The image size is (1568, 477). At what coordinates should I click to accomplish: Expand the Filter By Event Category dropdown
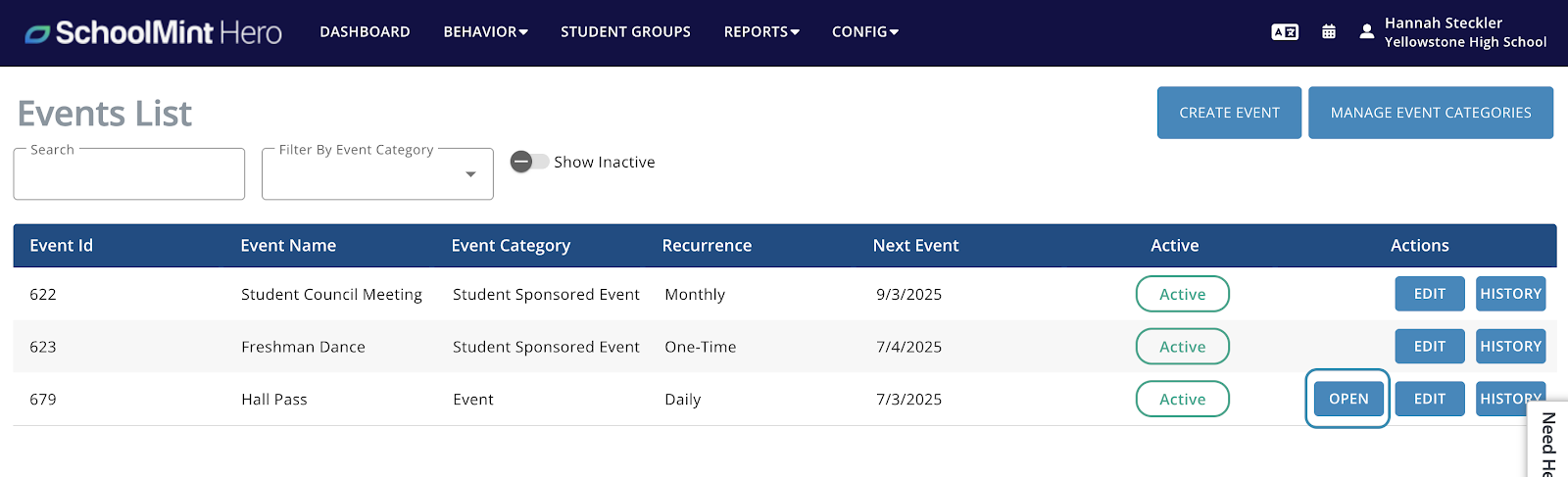click(377, 174)
